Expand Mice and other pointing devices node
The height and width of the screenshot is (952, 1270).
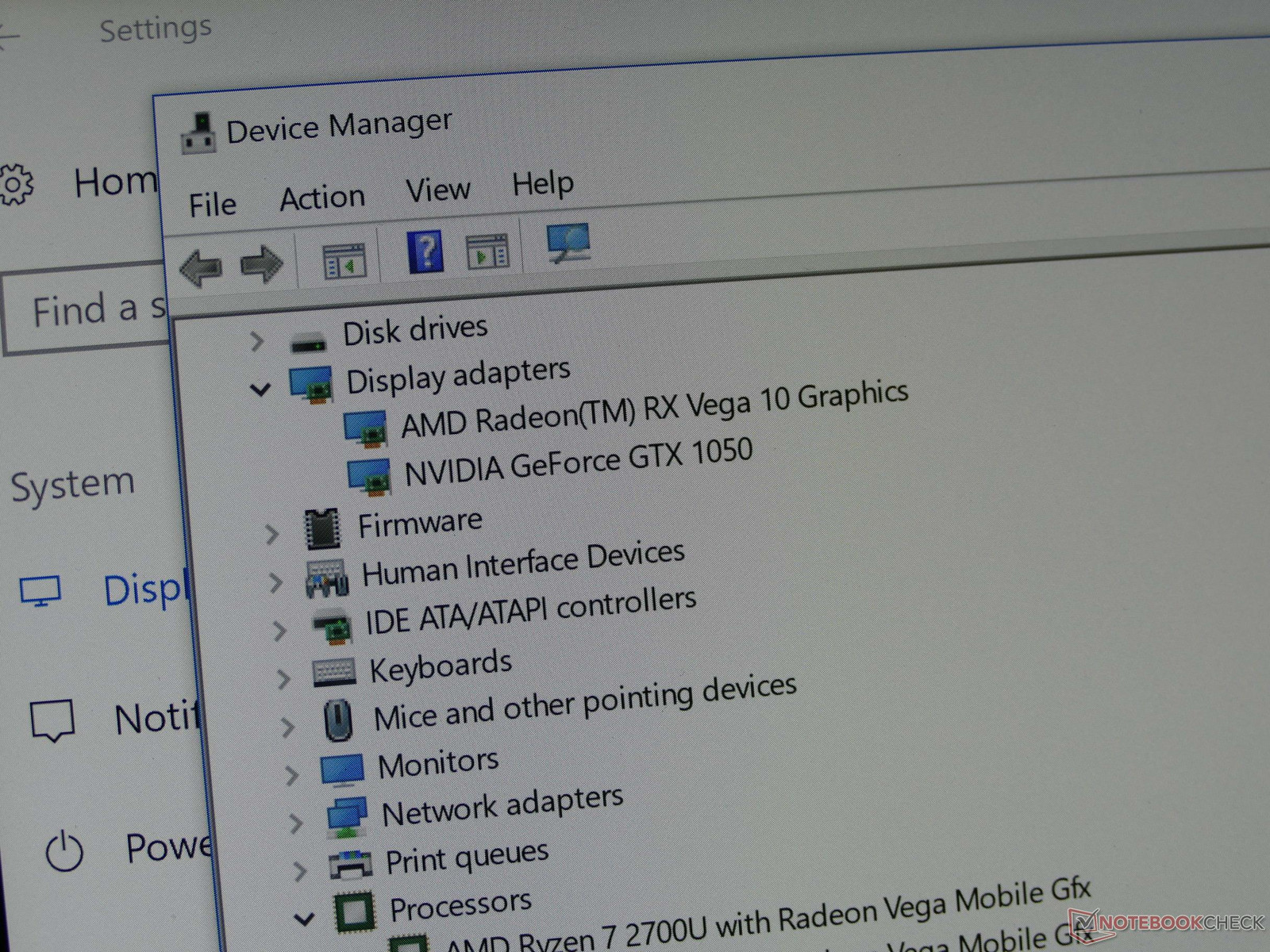pos(287,727)
